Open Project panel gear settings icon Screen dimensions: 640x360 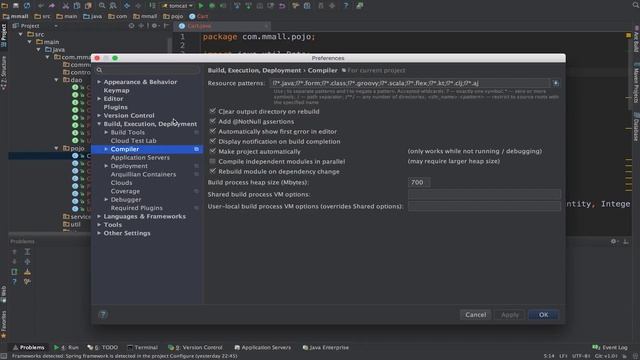pos(154,25)
